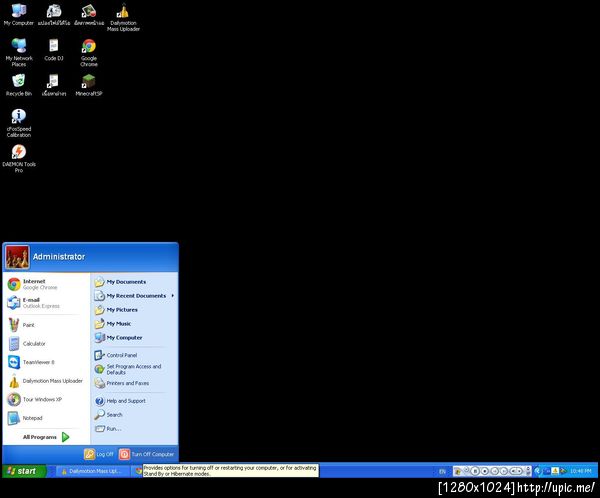Click the yellow cone tray icon
The height and width of the screenshot is (498, 600).
coord(555,471)
